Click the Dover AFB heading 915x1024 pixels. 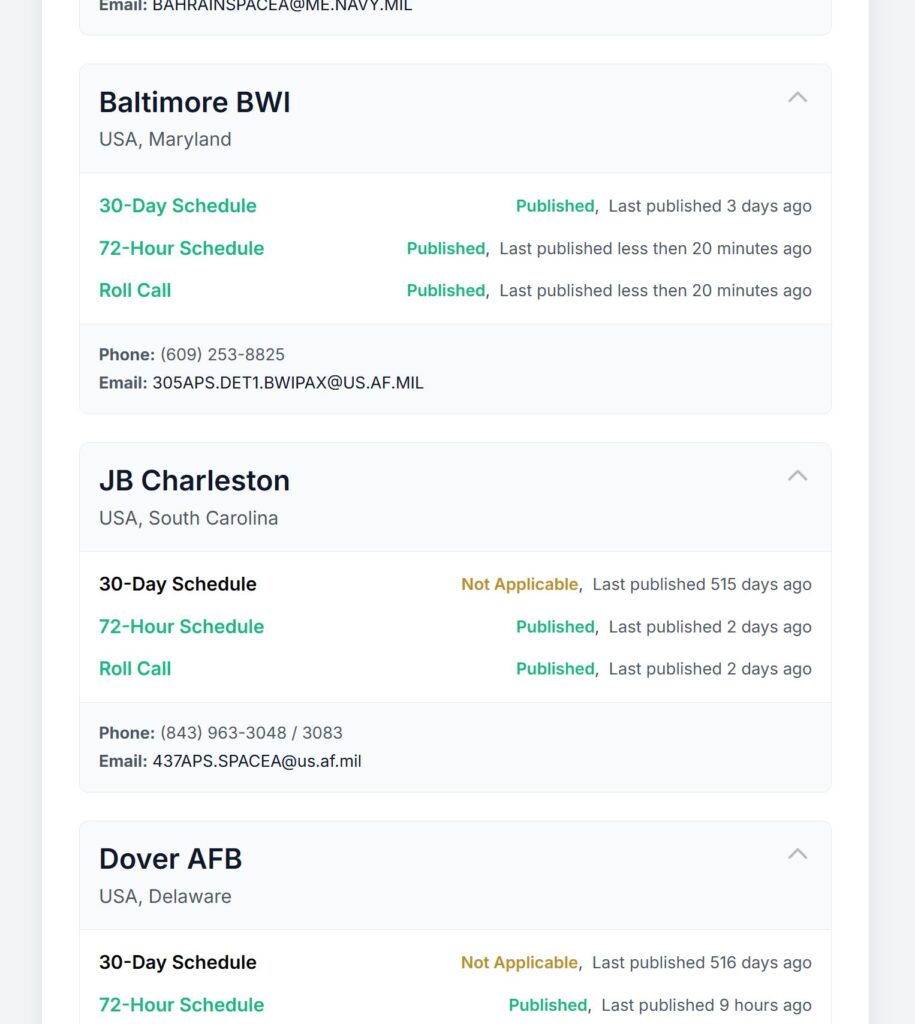pos(170,859)
